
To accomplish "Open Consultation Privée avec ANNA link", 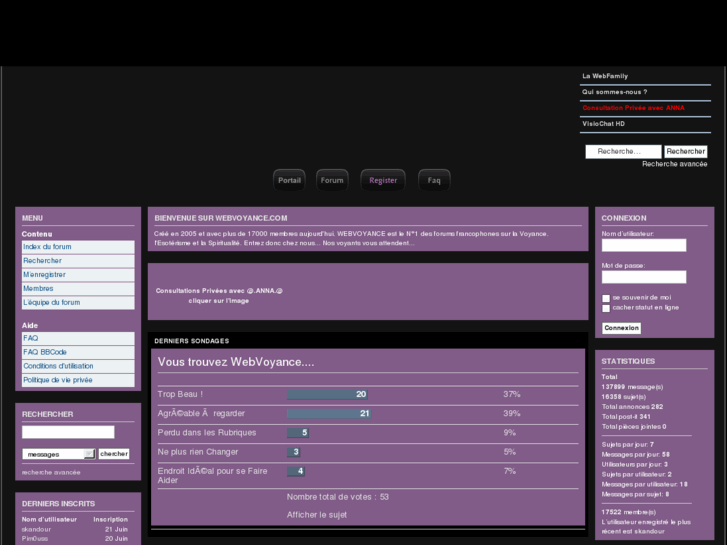I will [x=633, y=108].
